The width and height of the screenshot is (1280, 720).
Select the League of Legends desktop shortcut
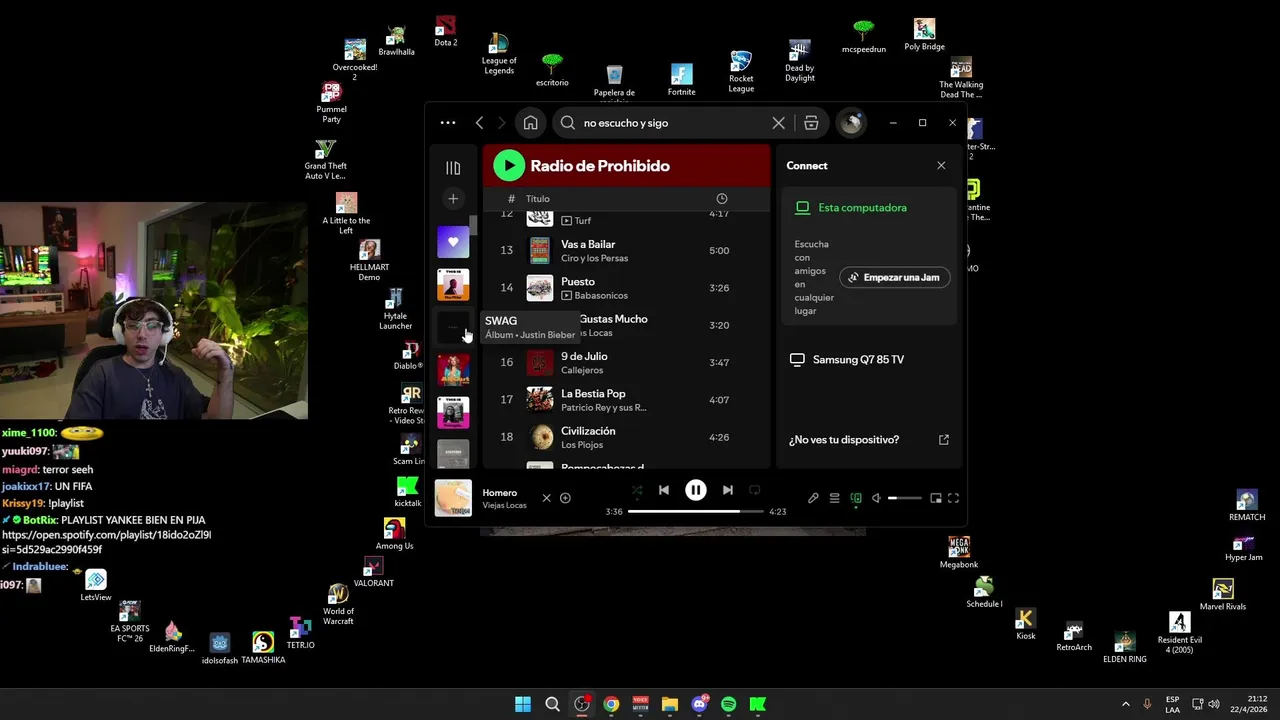coord(499,54)
